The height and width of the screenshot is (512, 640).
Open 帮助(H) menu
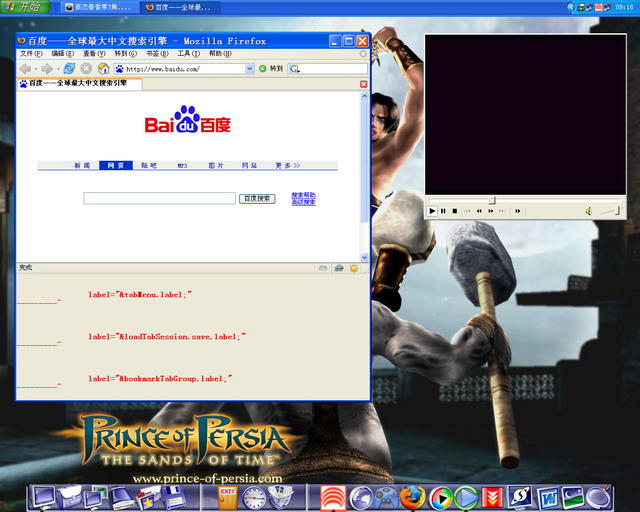[x=220, y=53]
